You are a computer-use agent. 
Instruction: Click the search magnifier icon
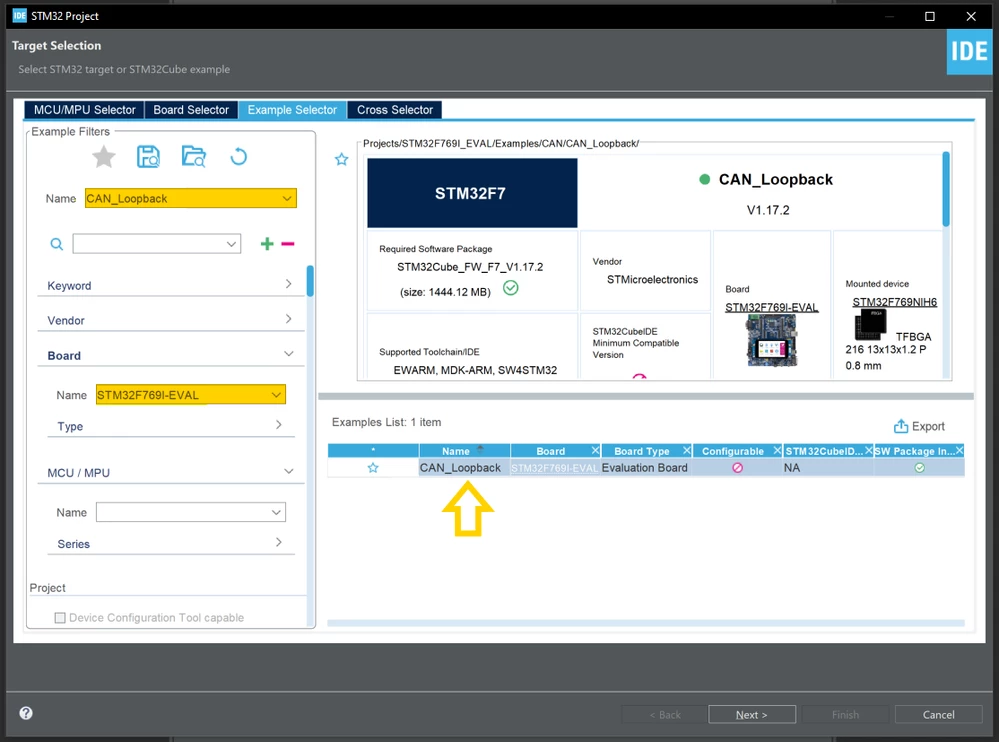point(57,244)
